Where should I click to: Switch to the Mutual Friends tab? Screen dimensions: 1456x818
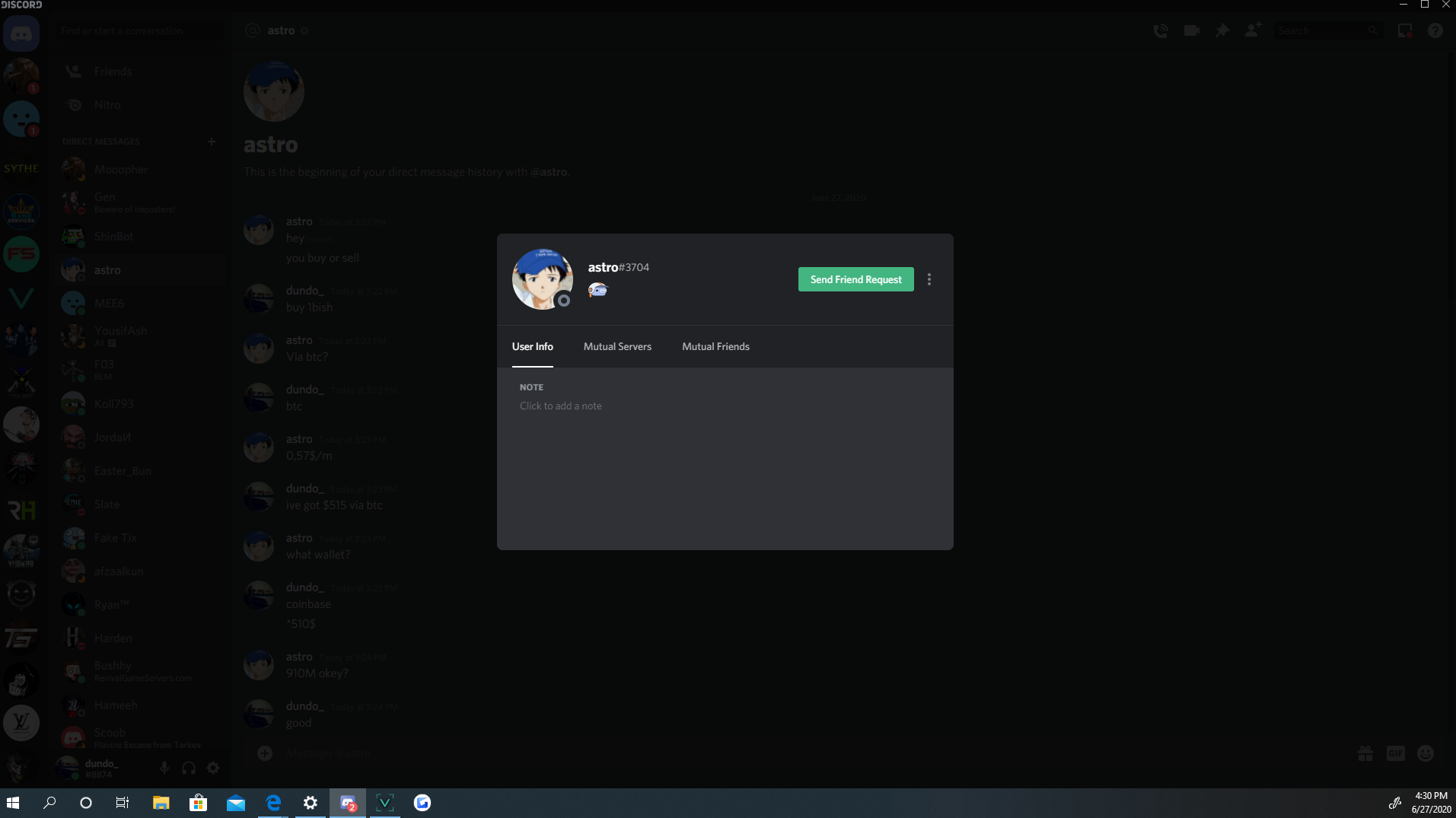pos(715,346)
